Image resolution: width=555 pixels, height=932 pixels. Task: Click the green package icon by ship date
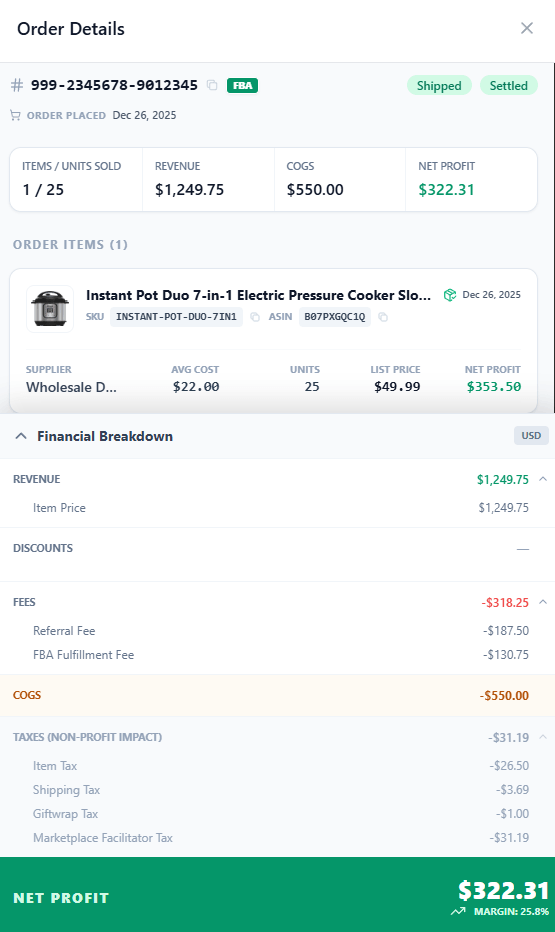450,295
